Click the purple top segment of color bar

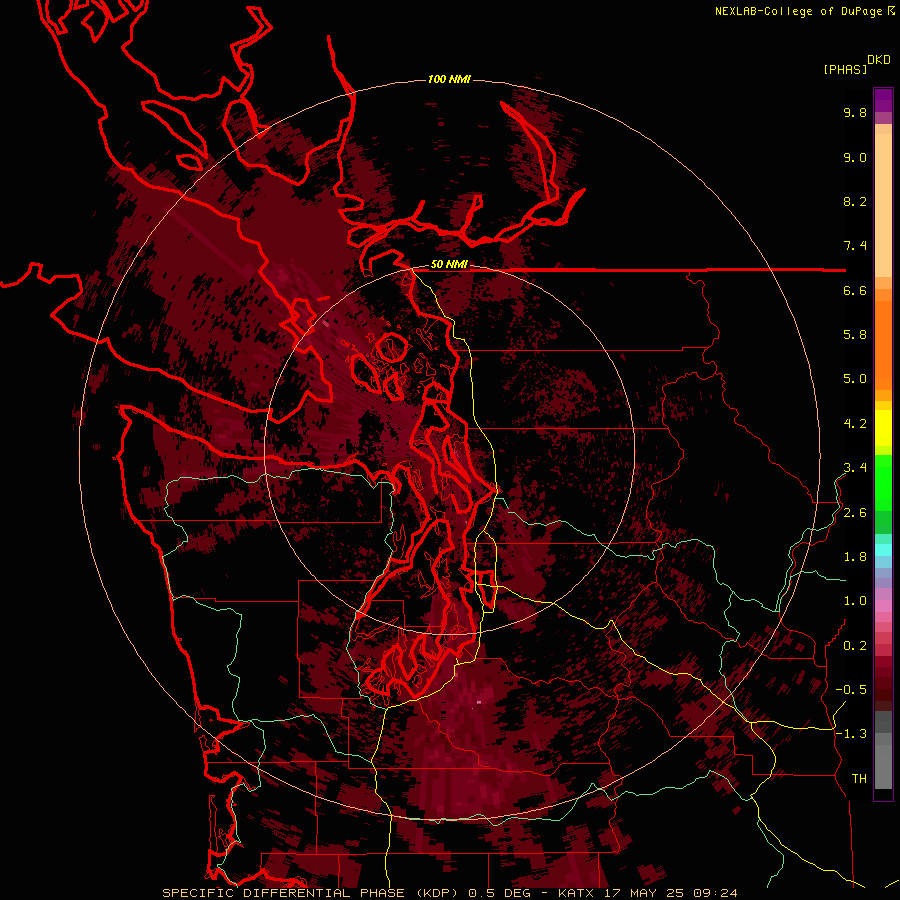883,100
